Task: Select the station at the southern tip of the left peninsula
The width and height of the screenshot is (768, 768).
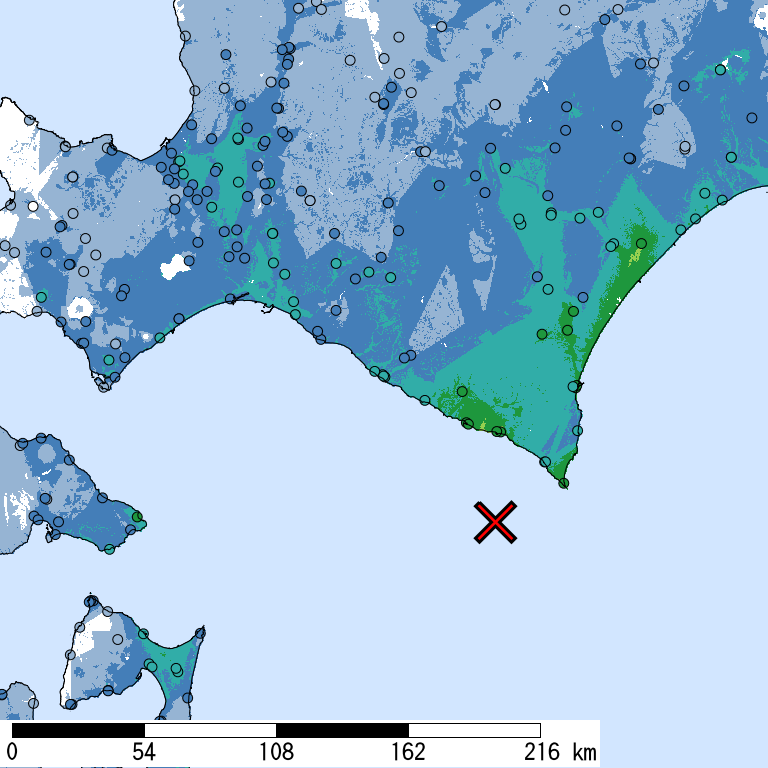Action: point(104,387)
